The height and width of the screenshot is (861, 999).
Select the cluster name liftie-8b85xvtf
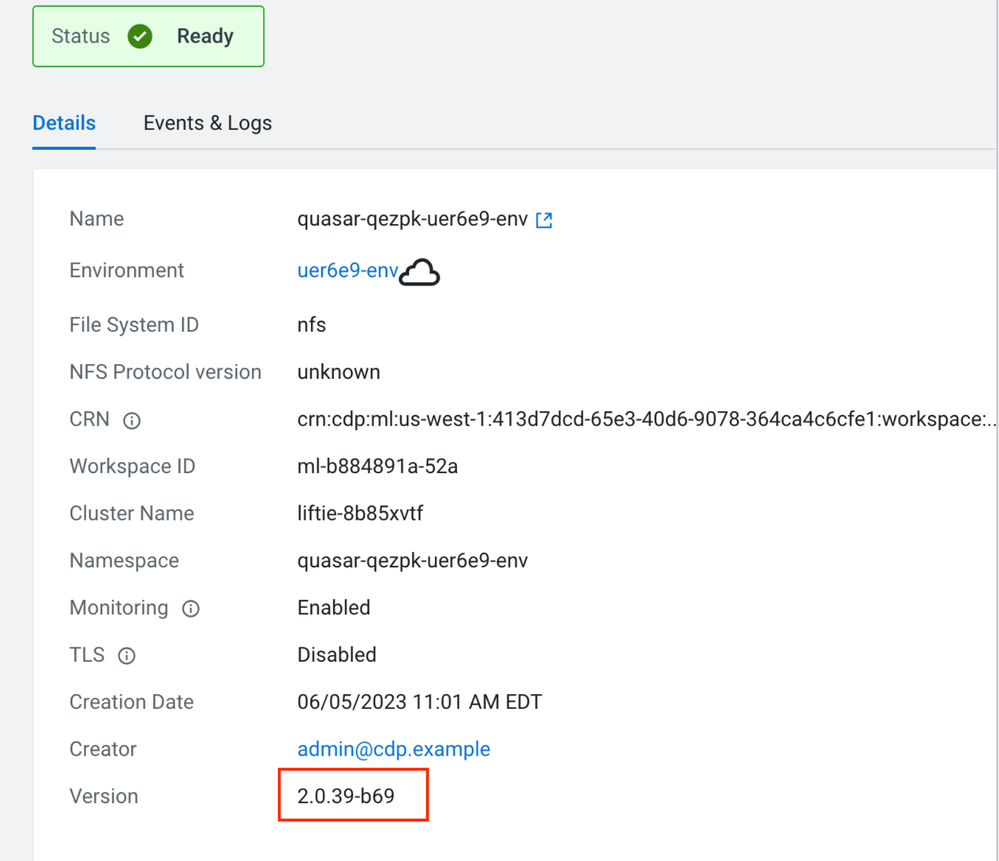coord(360,513)
